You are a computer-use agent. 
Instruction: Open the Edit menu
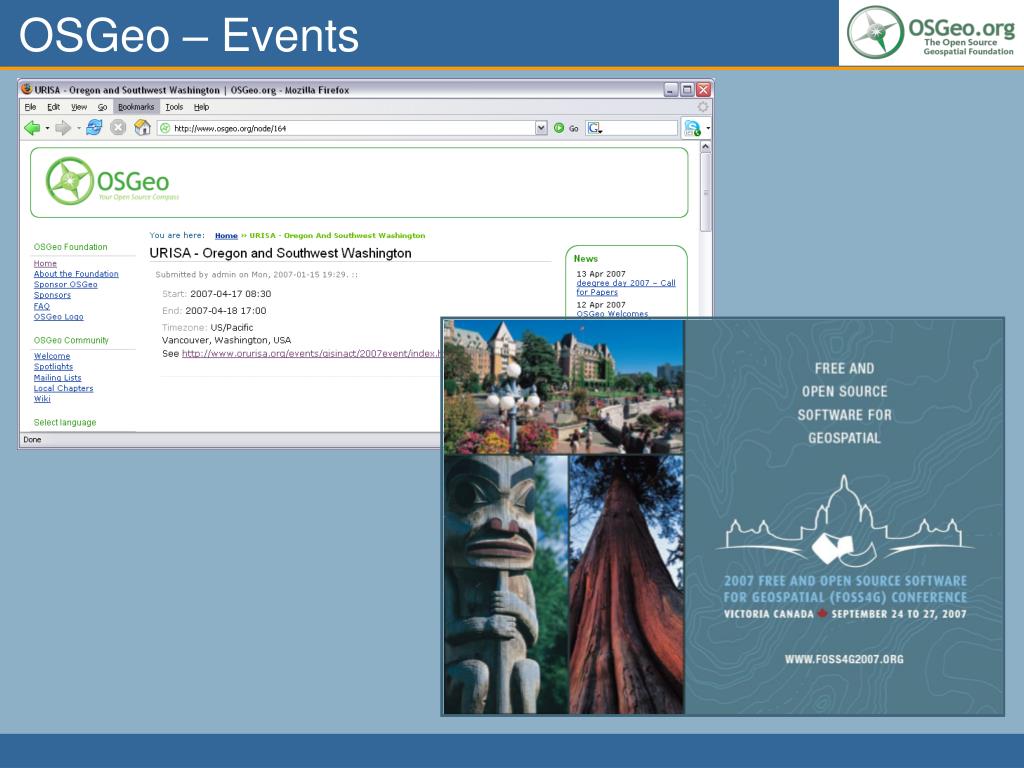pyautogui.click(x=54, y=107)
